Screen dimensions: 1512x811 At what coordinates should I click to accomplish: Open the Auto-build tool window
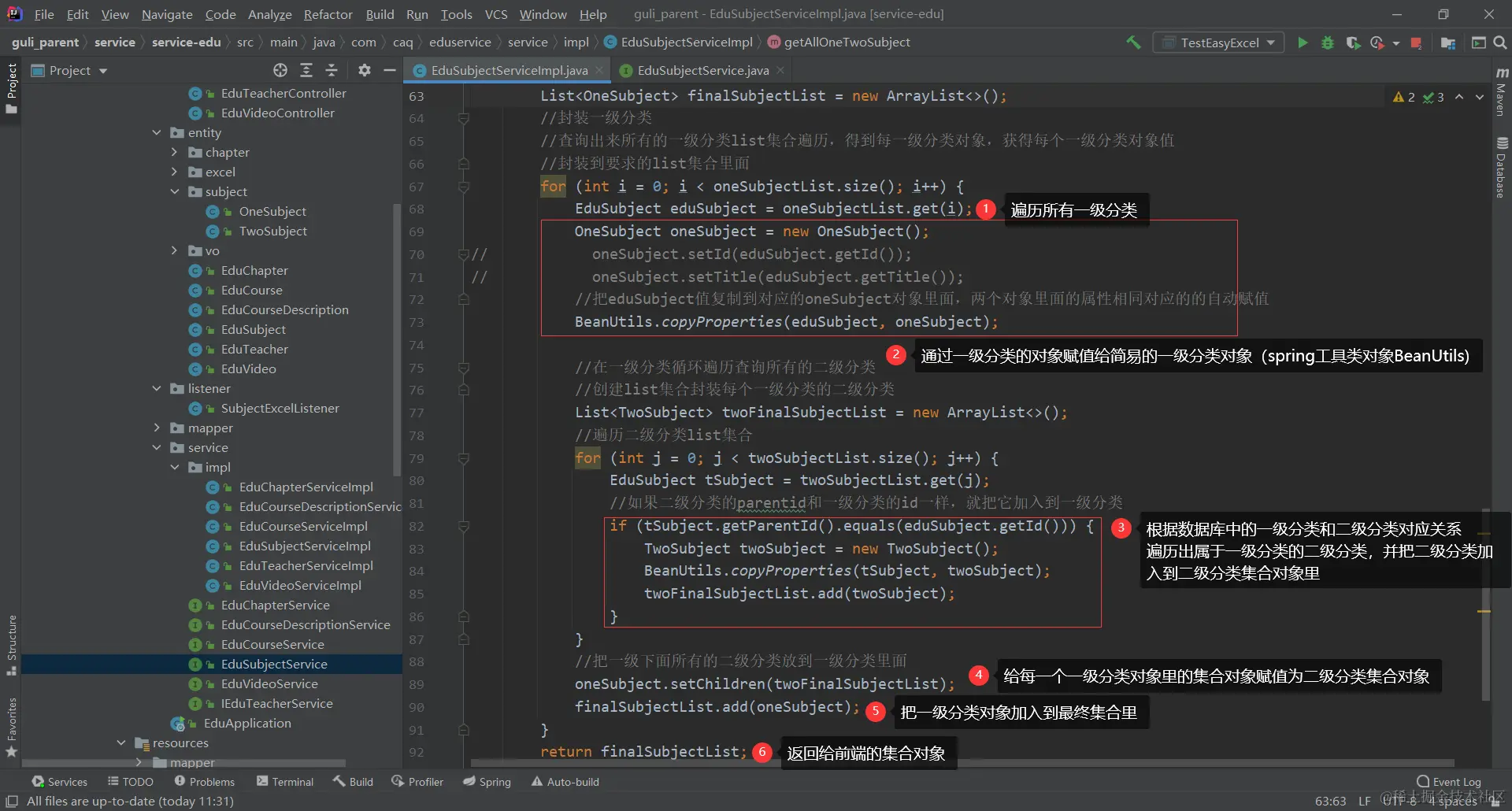point(565,782)
